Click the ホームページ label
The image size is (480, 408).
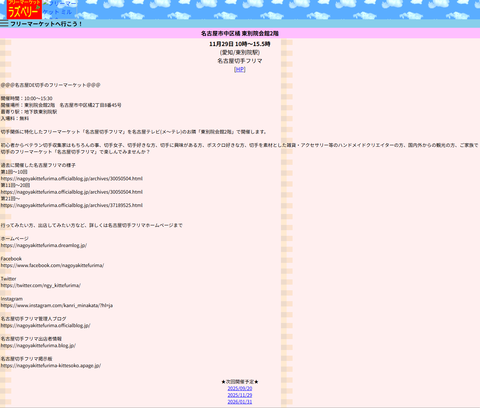15,239
